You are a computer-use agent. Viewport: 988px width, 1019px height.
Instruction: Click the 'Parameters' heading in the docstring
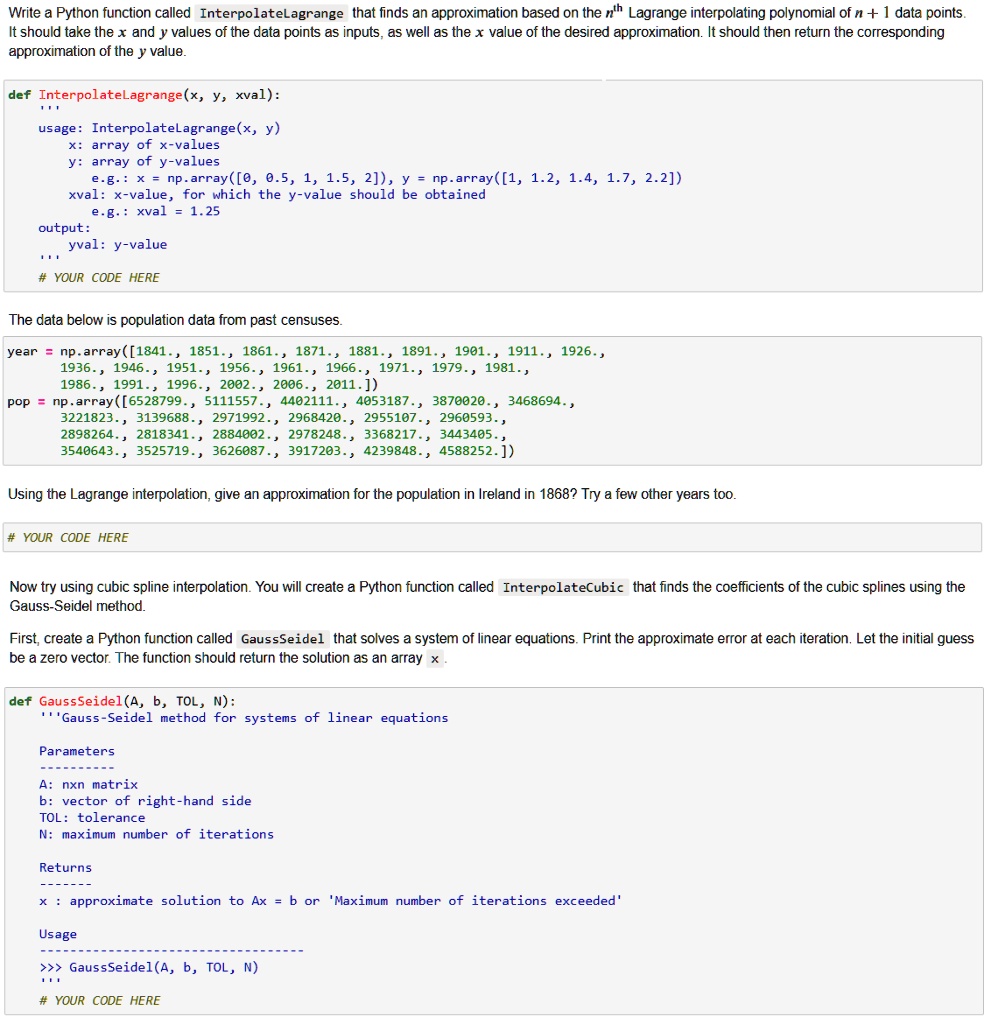pos(77,751)
